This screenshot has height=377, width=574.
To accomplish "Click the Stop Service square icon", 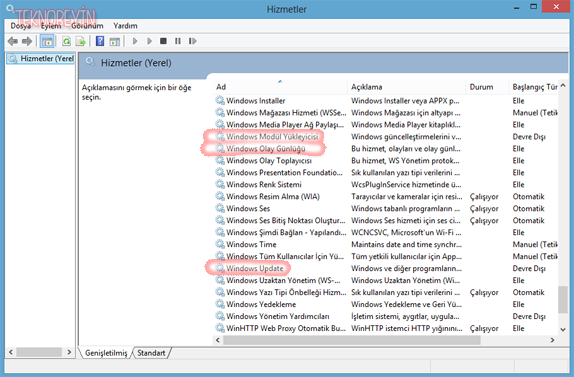I will 163,41.
